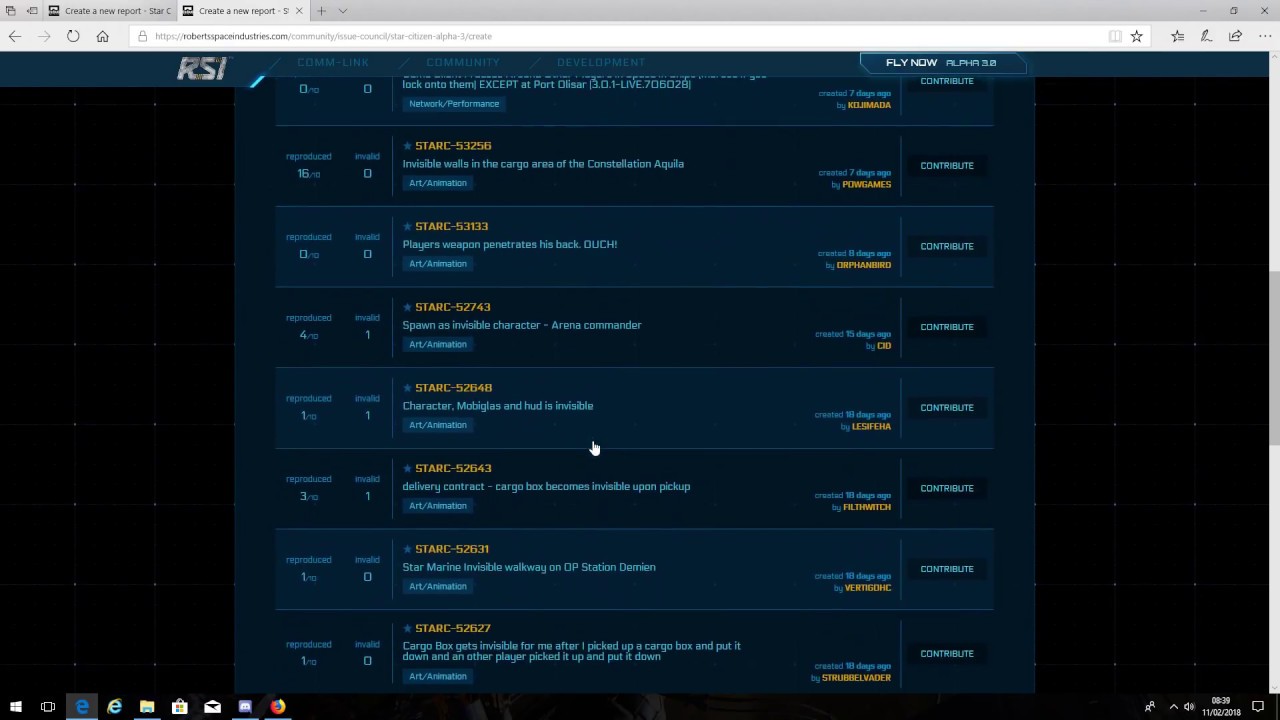1280x720 pixels.
Task: Click the RSI logo in site header
Action: tap(203, 69)
